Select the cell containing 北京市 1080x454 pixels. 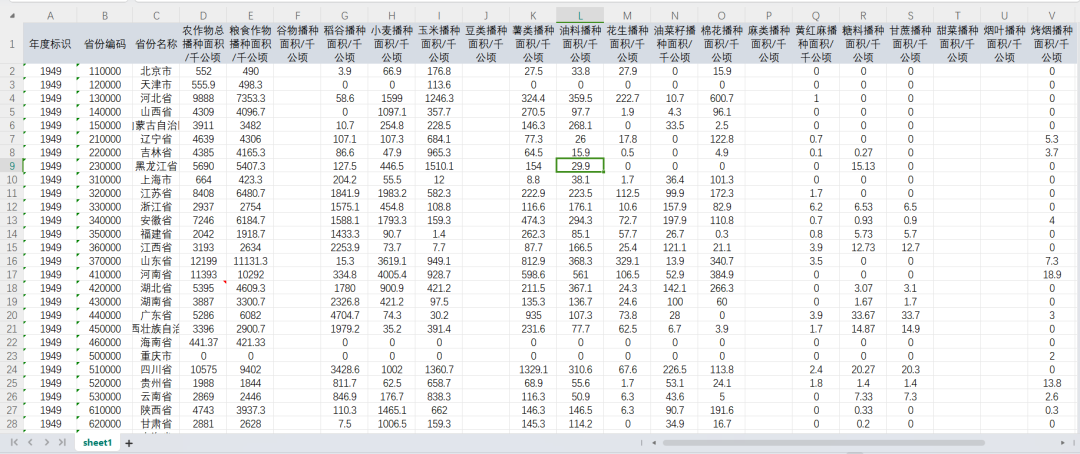[156, 71]
